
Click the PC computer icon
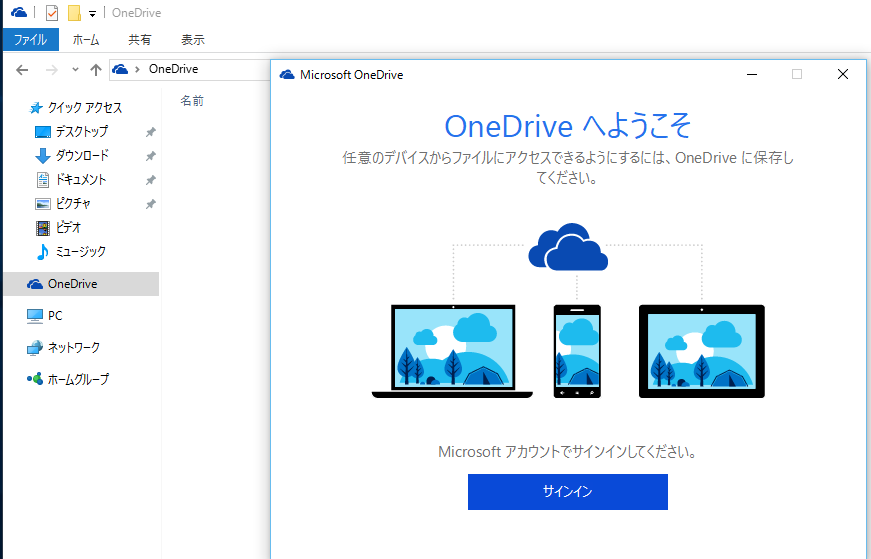(x=35, y=316)
